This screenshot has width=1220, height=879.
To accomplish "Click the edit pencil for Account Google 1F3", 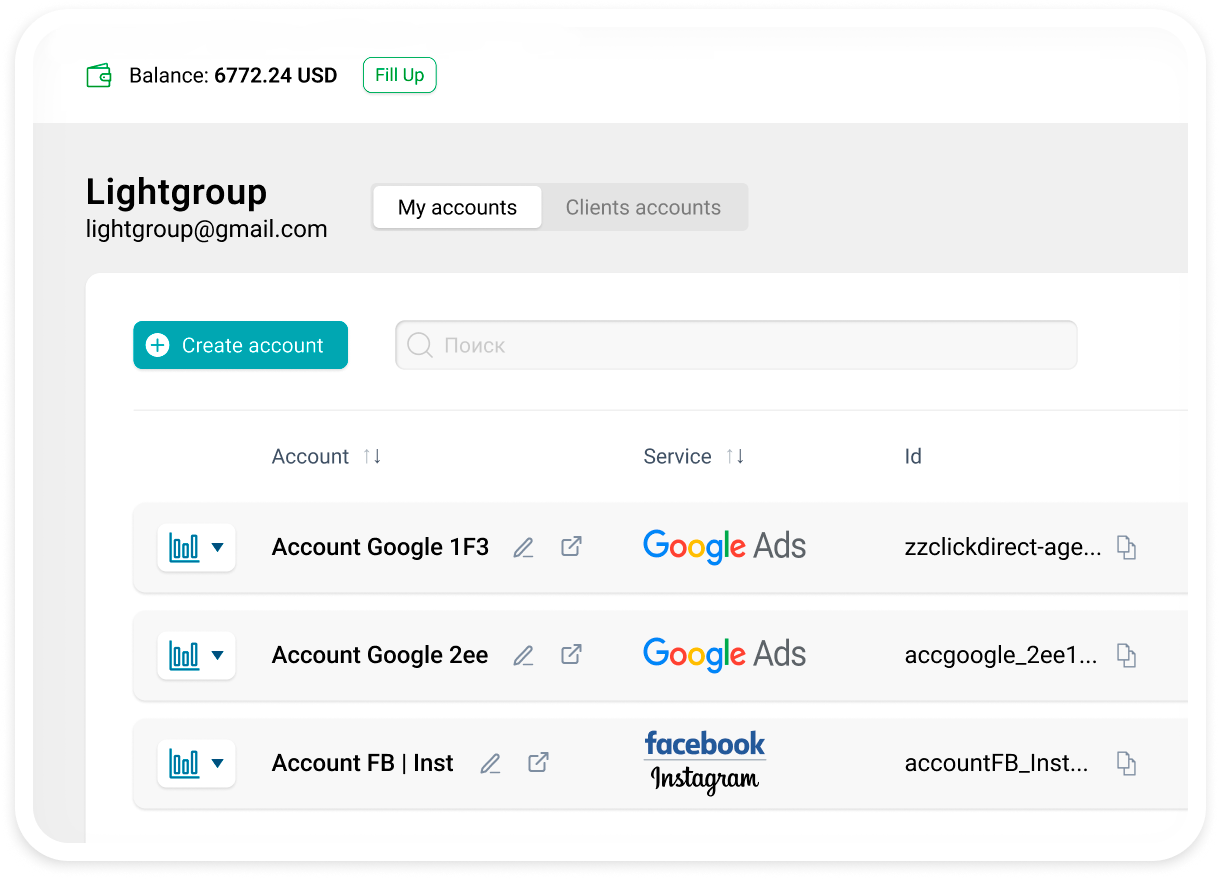I will (x=523, y=547).
